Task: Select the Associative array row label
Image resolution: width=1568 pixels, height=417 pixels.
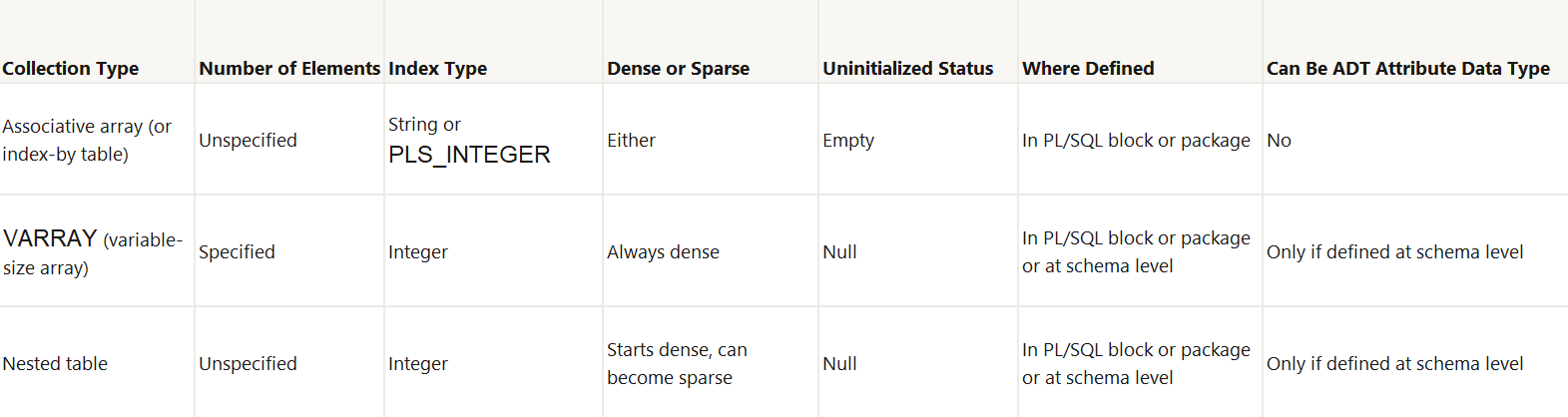Action: pos(87,141)
